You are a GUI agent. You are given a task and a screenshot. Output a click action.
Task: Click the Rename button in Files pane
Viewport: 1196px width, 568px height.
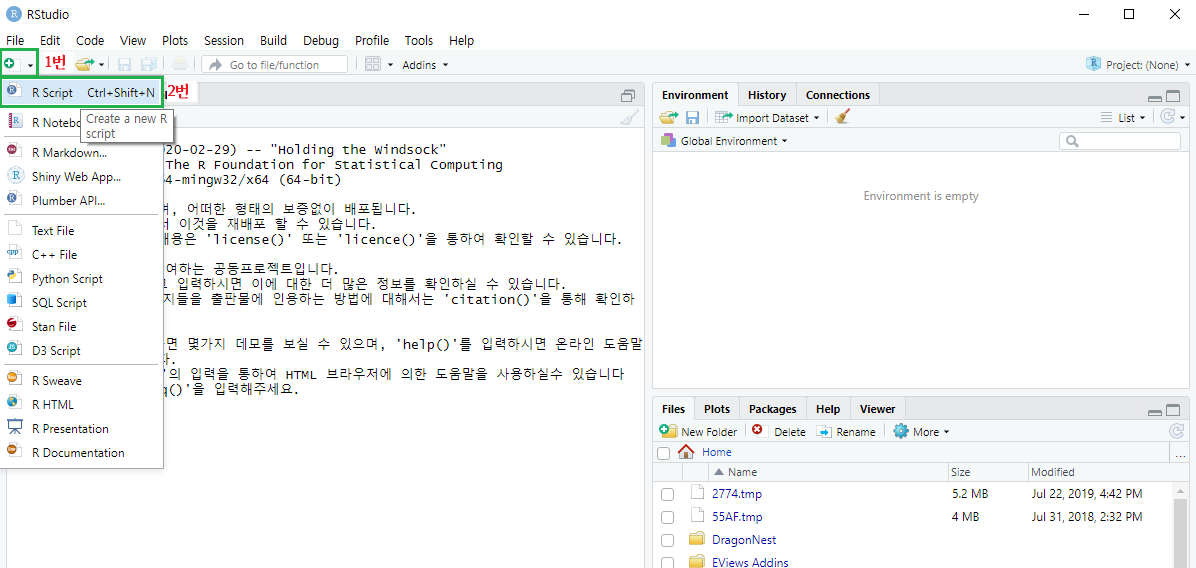[846, 432]
